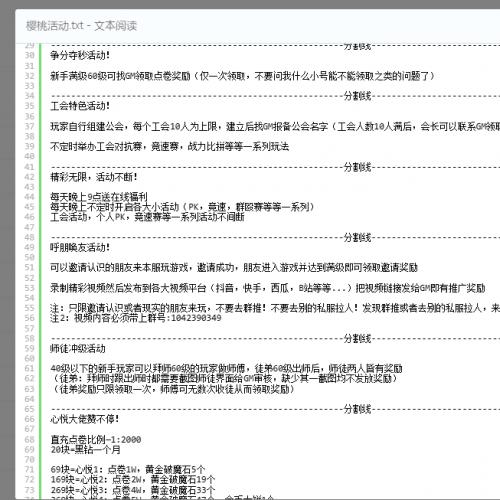Screen dimensions: 500x500
Task: Click the title '樱桃活动.txt - 文本阅读'
Action: [x=81, y=26]
